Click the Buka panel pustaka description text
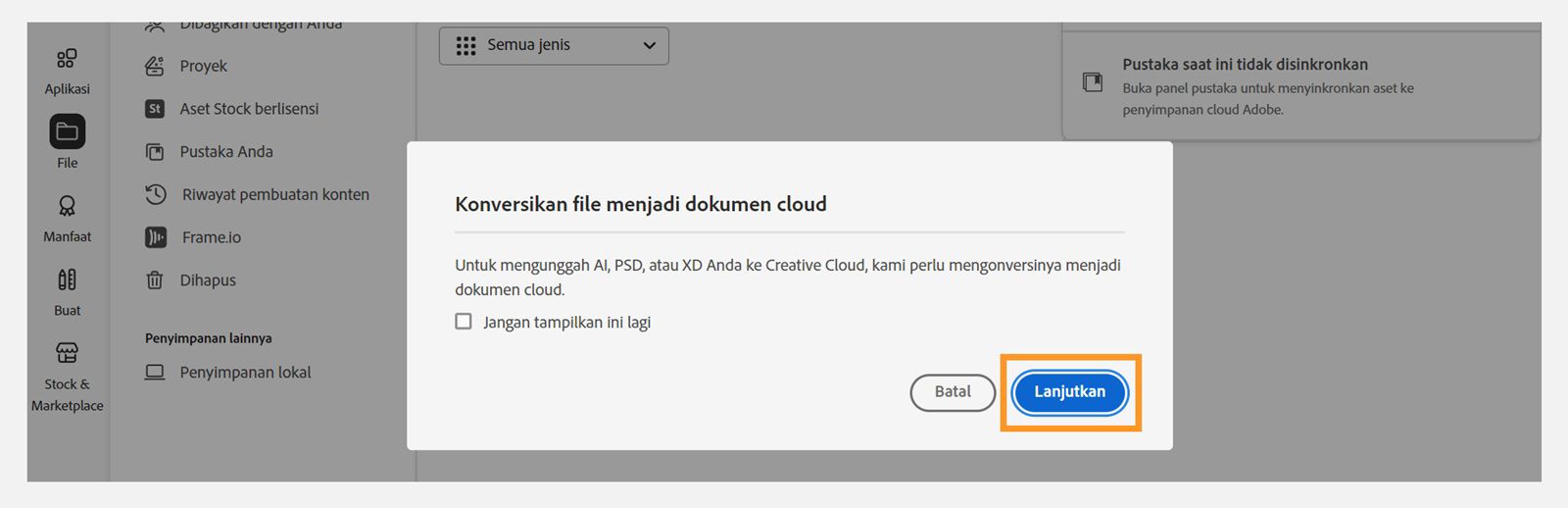The image size is (1568, 508). click(x=1268, y=99)
